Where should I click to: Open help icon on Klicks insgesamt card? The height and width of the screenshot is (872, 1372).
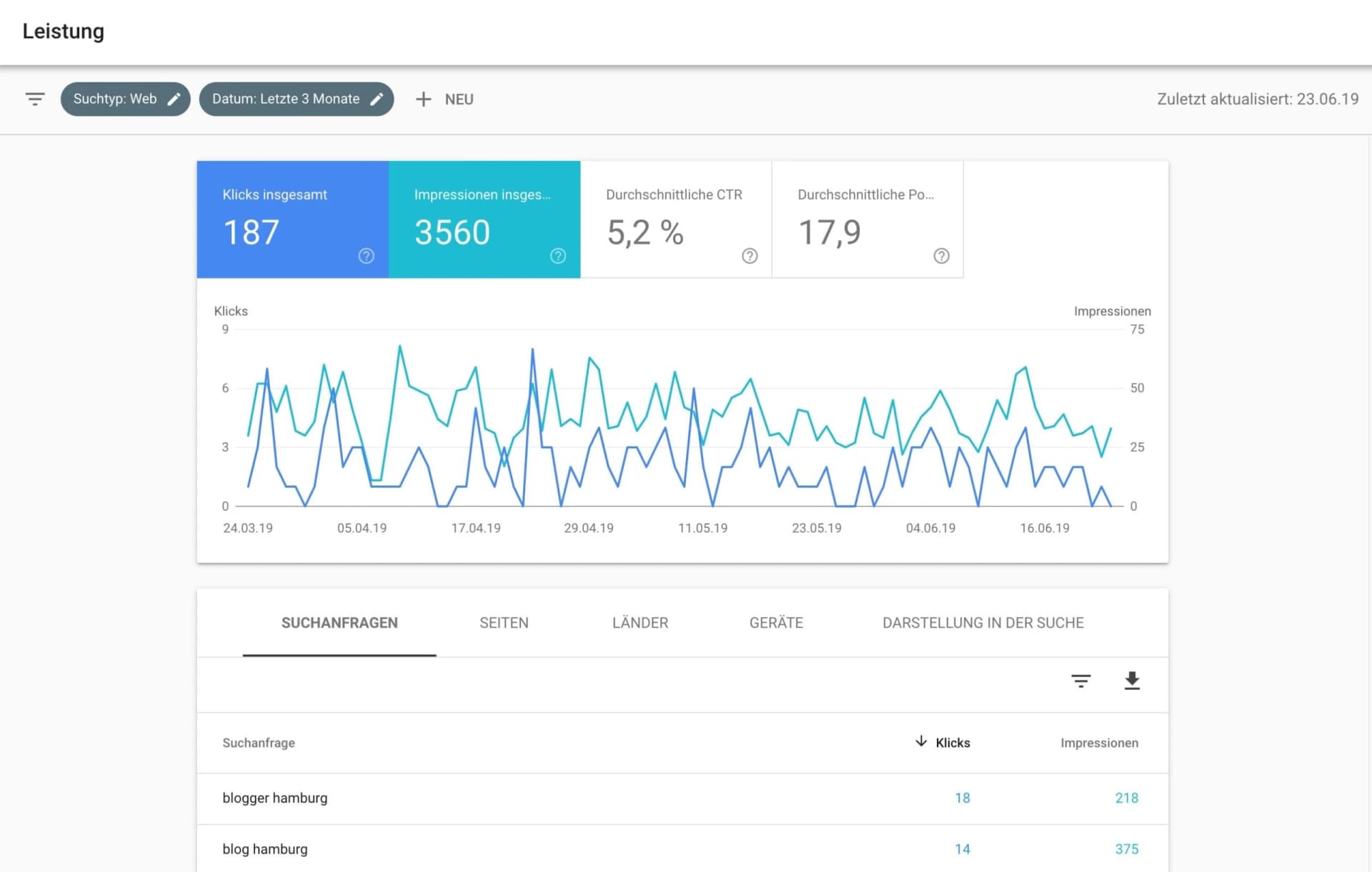[365, 255]
